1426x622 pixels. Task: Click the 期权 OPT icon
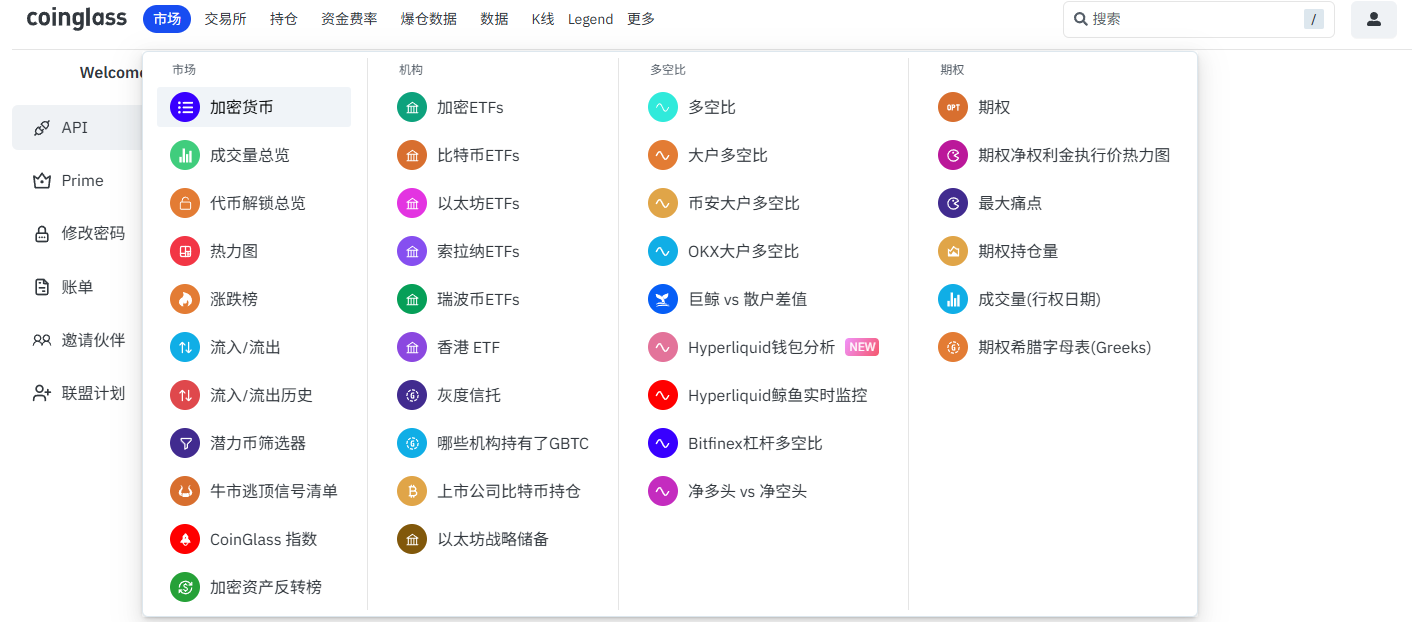coord(953,107)
